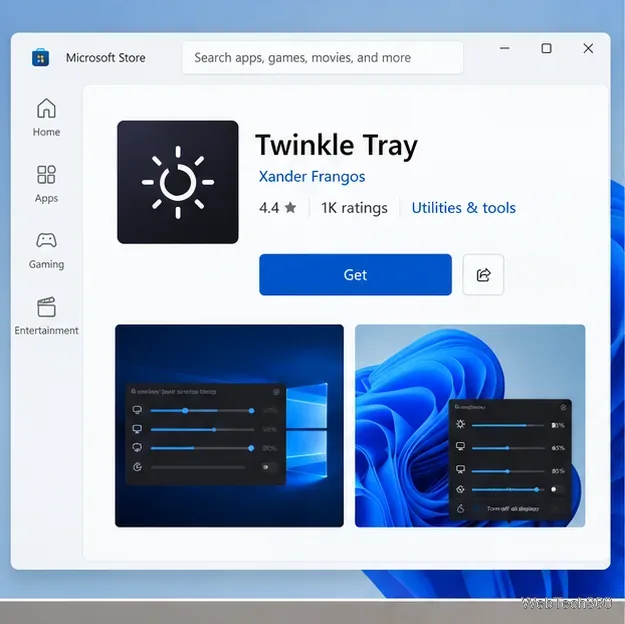Click the Twinkle Tray title text
The image size is (625, 624).
tap(336, 145)
